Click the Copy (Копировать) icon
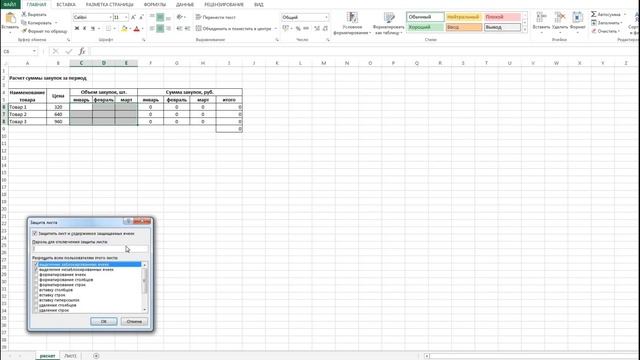The width and height of the screenshot is (640, 360). [x=24, y=22]
